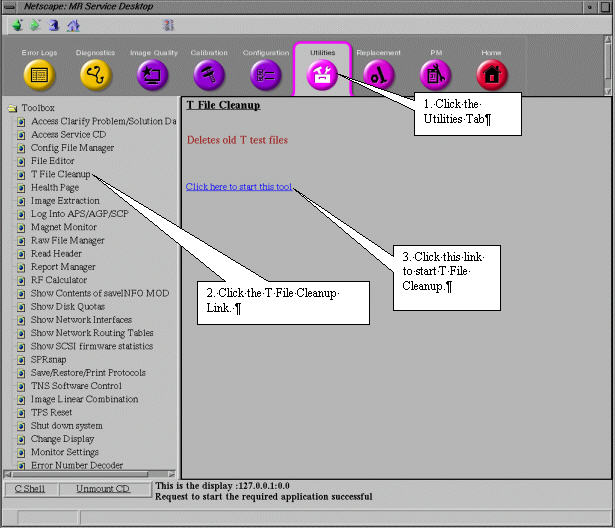Viewport: 615px width, 528px height.
Task: Collapse the Toolbox folder in tree
Action: point(13,108)
